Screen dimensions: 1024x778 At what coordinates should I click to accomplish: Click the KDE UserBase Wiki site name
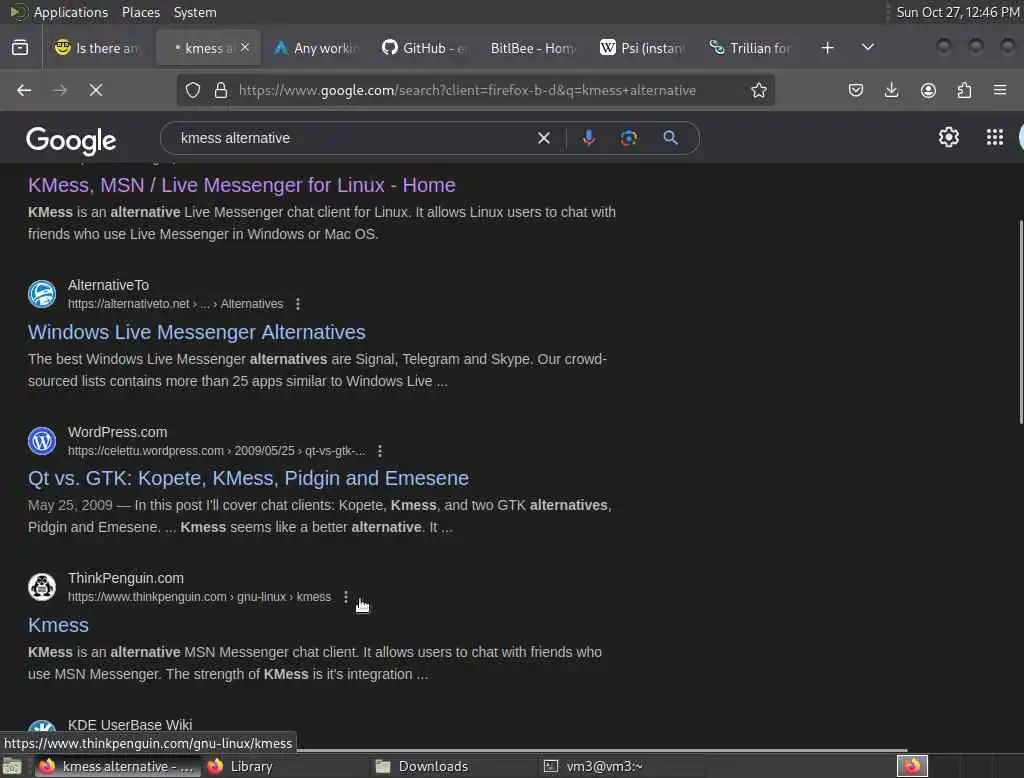tap(130, 724)
